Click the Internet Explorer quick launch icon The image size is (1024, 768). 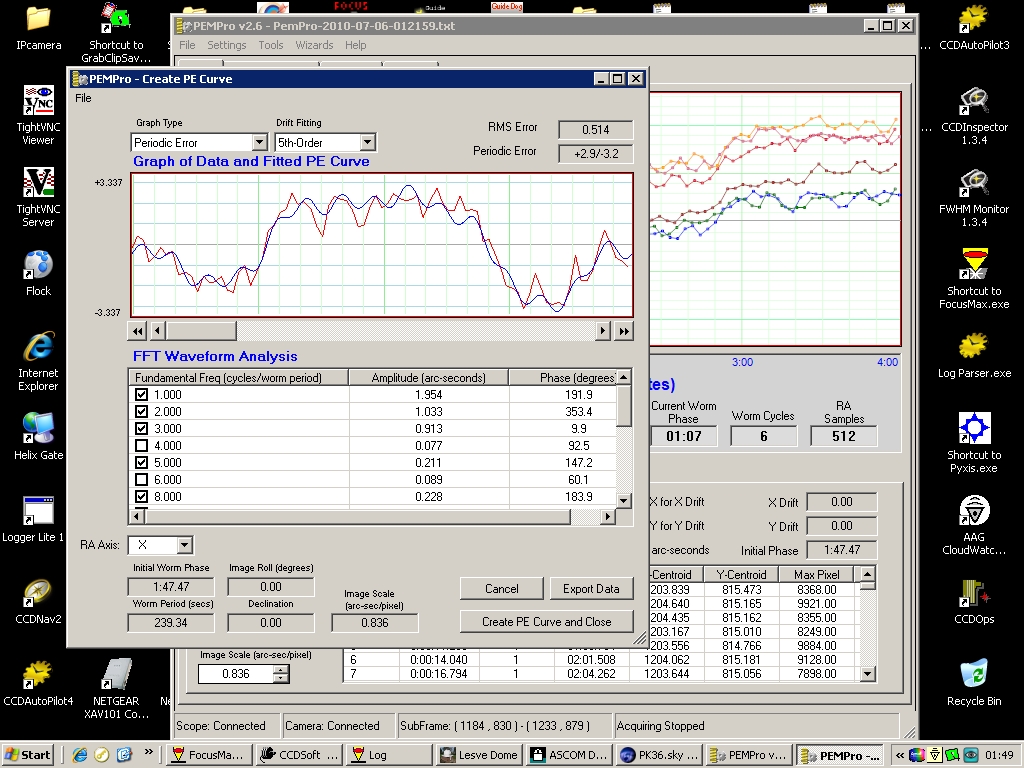(x=80, y=754)
